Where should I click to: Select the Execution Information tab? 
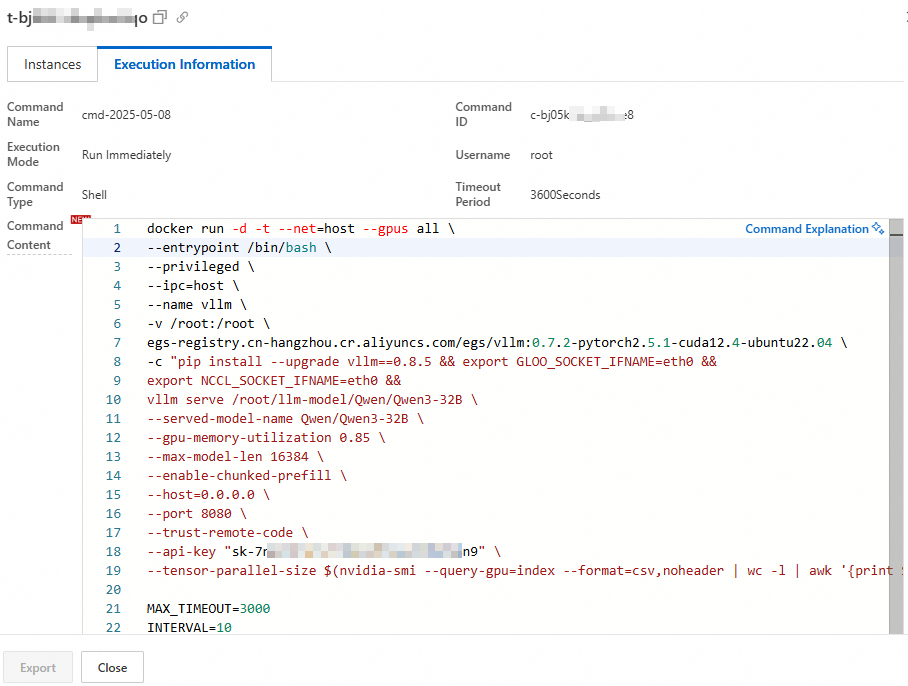(x=184, y=64)
